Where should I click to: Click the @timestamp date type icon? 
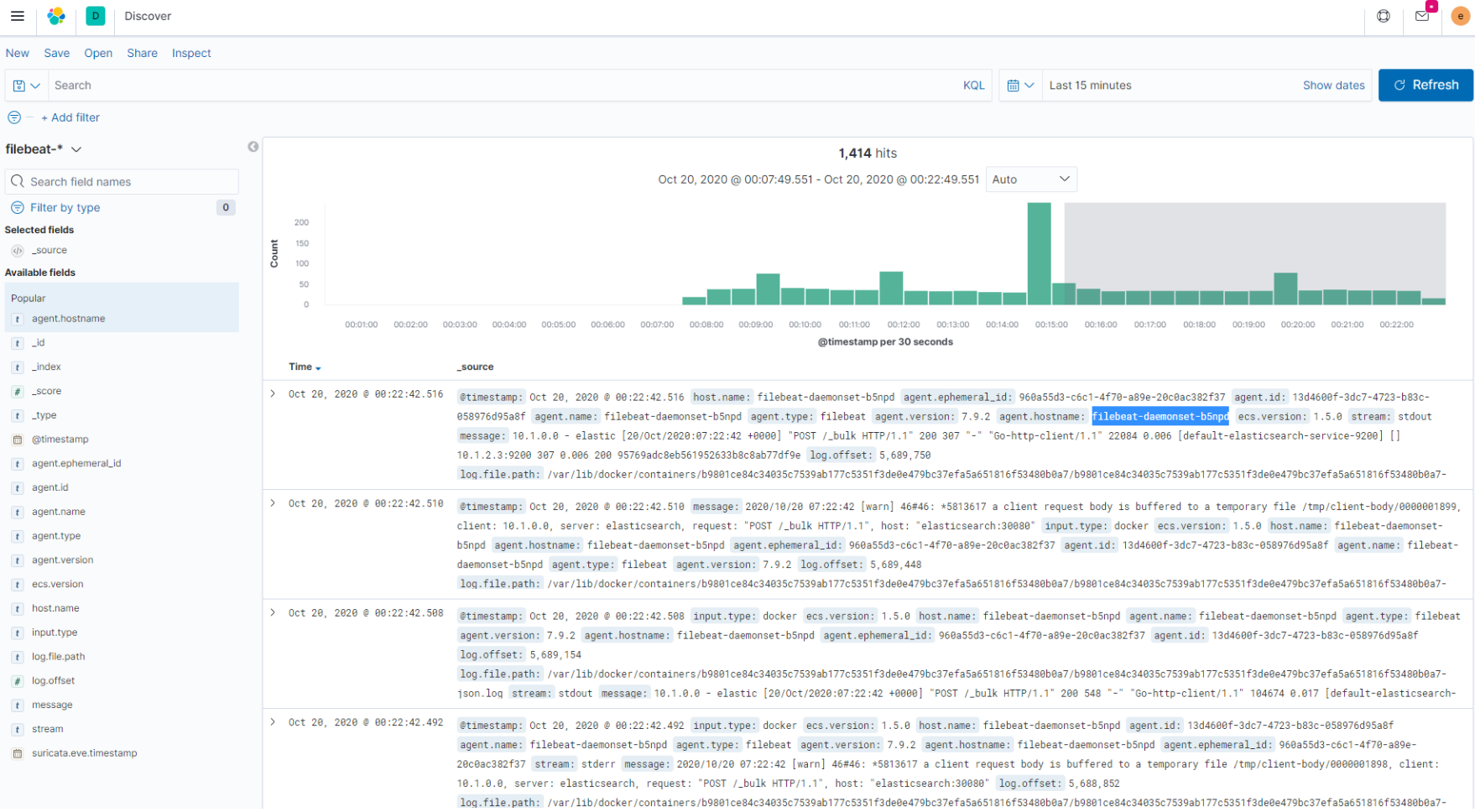pyautogui.click(x=17, y=440)
